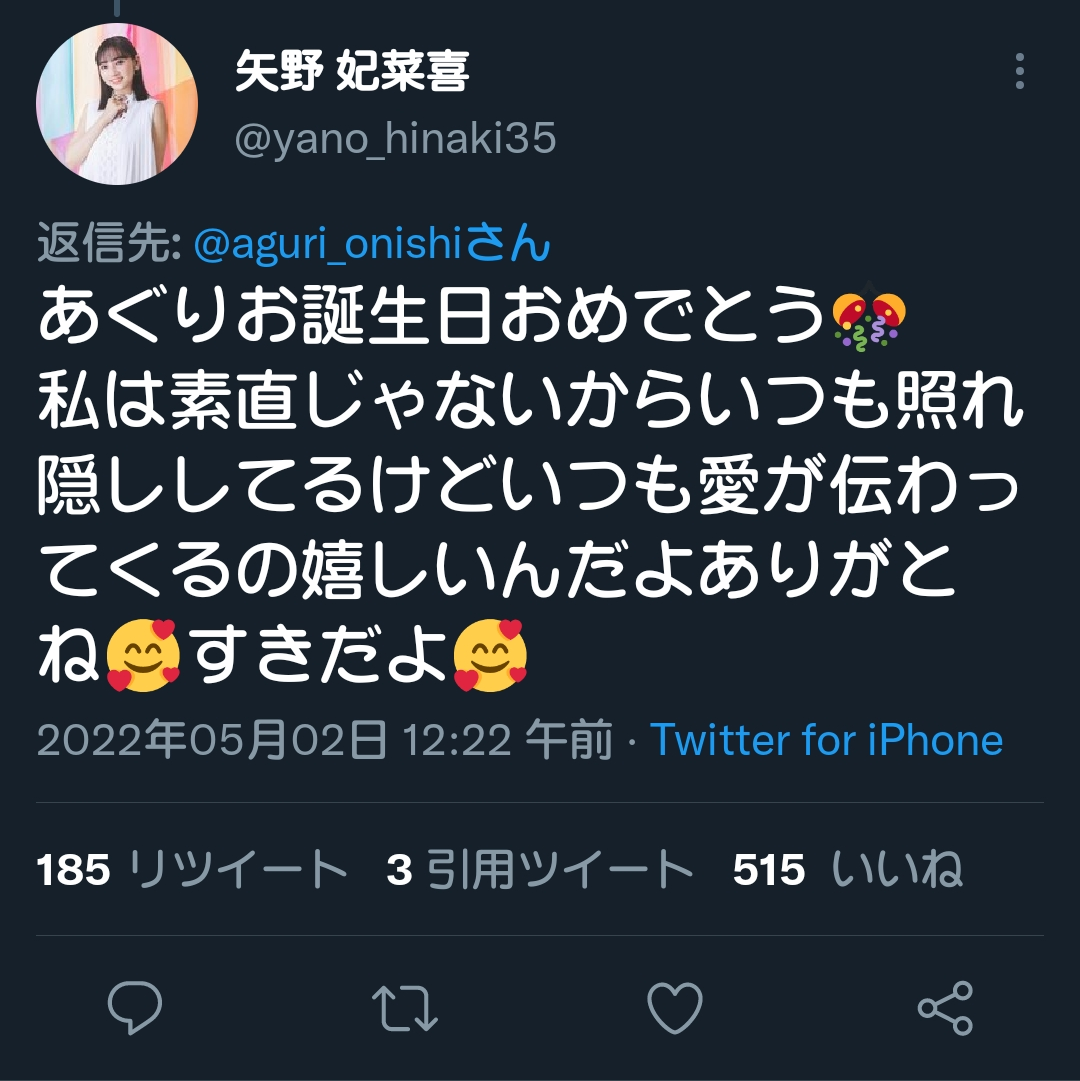
Task: Tap the 返信先 reply-to label
Action: pos(109,243)
